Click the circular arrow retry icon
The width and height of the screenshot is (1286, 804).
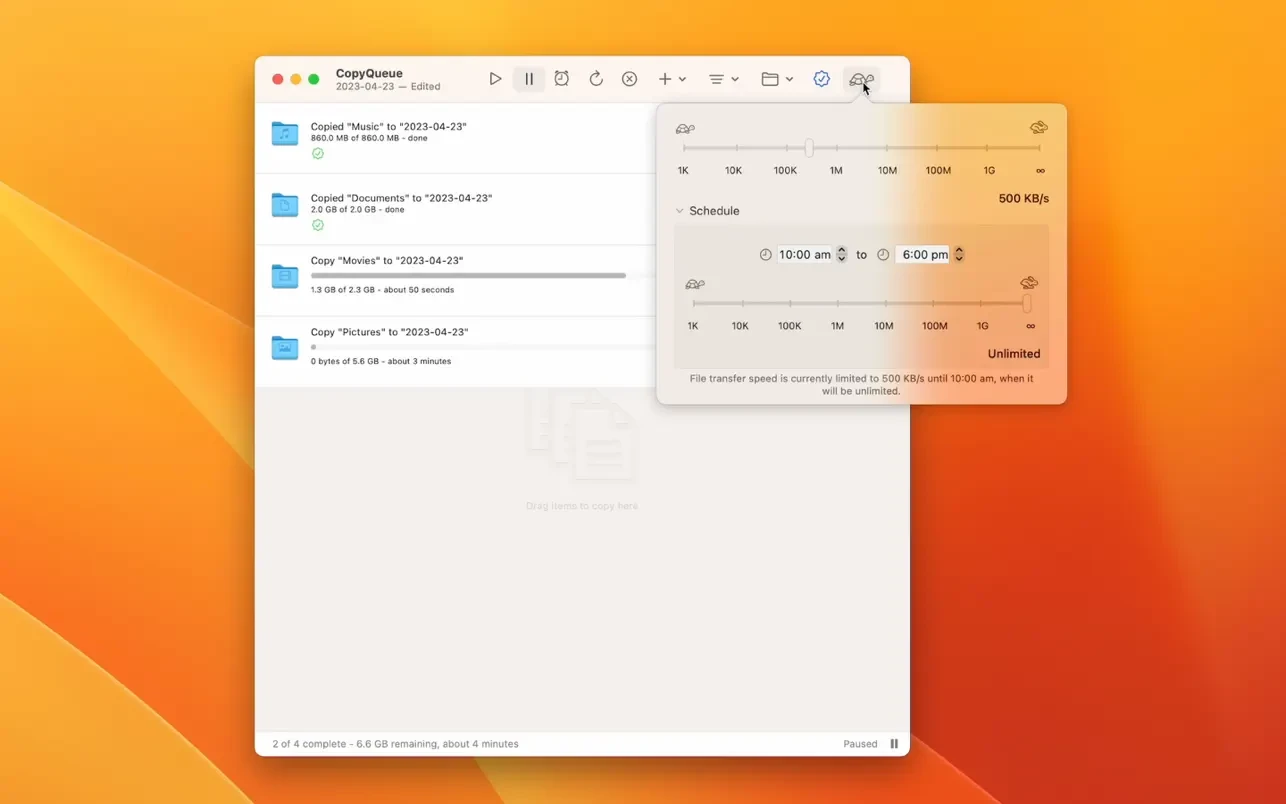pos(596,79)
